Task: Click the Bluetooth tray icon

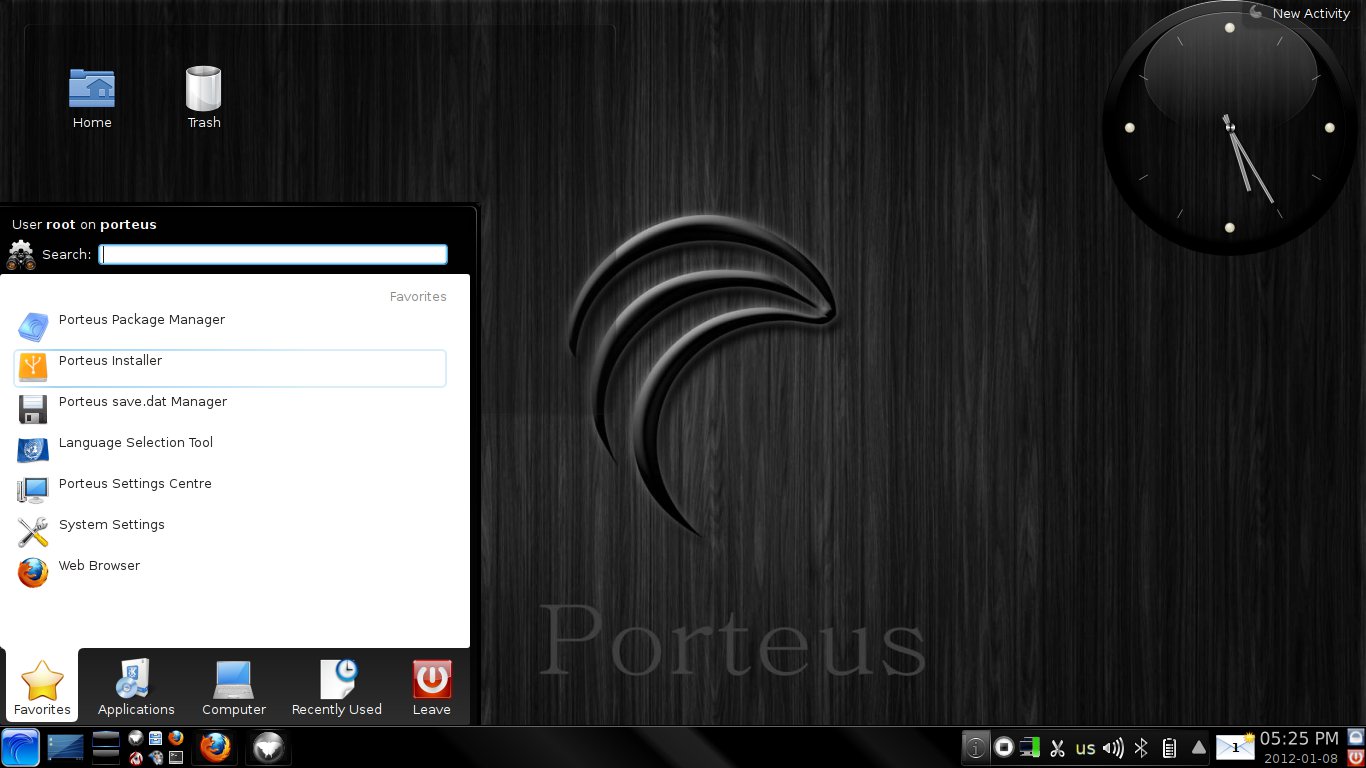Action: [1140, 747]
